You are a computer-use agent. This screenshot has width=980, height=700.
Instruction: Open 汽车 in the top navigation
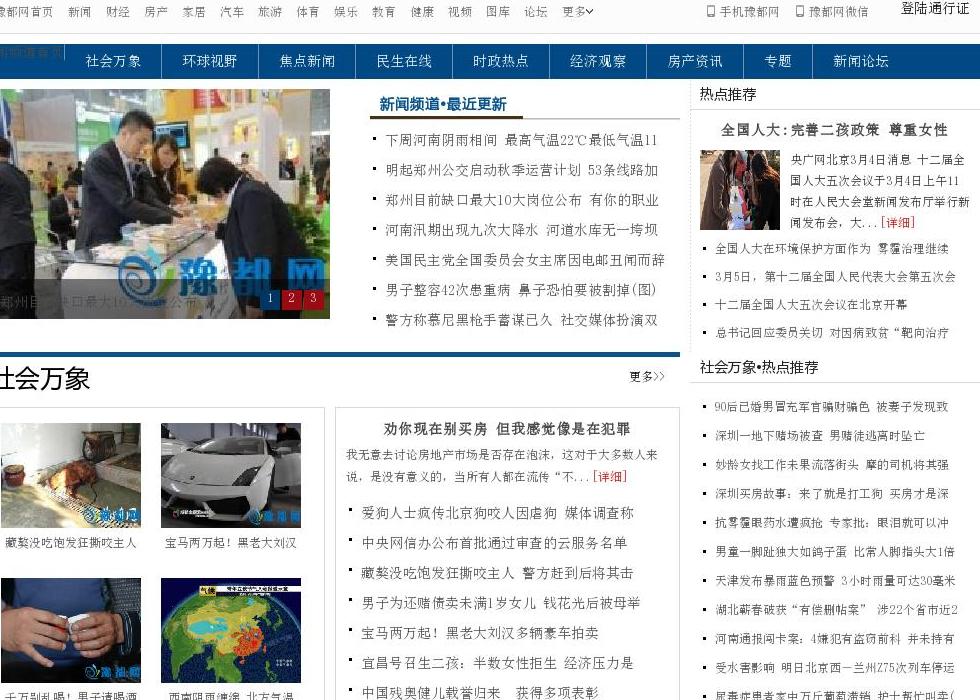pyautogui.click(x=232, y=11)
